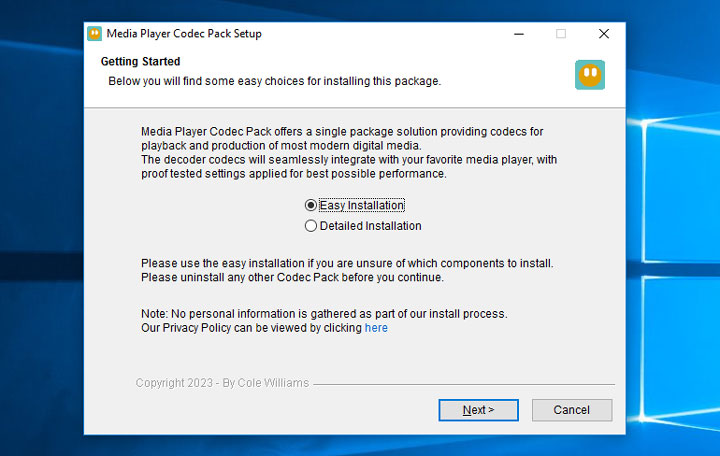Click the Copyright 2023 Cole Williams text
Viewport: 720px width, 456px height.
(x=222, y=383)
